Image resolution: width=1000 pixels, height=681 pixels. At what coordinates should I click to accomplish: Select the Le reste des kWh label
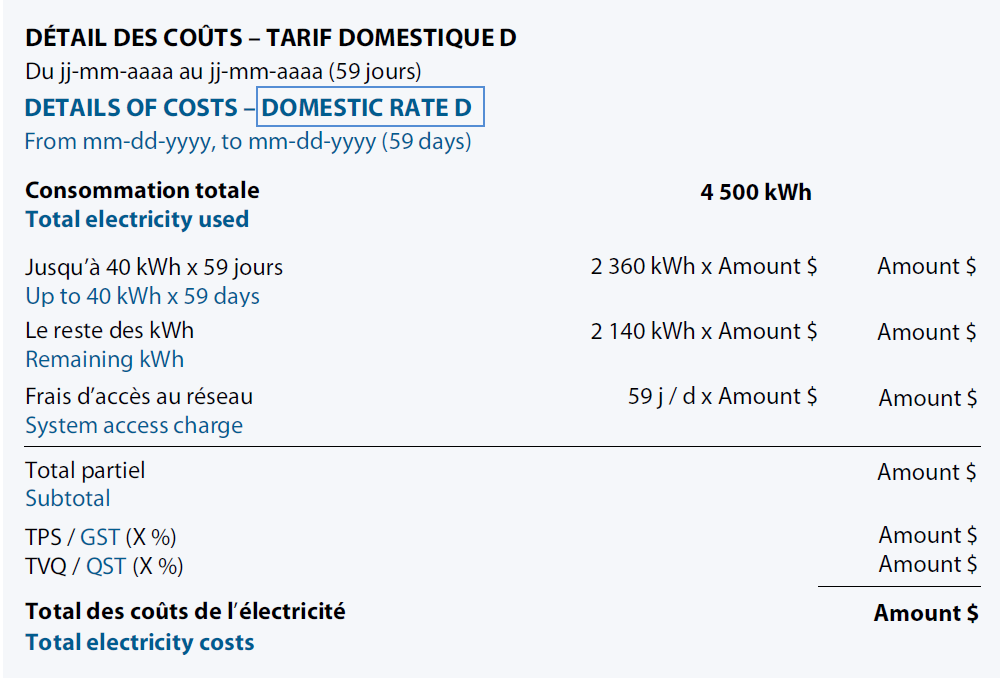pyautogui.click(x=109, y=330)
